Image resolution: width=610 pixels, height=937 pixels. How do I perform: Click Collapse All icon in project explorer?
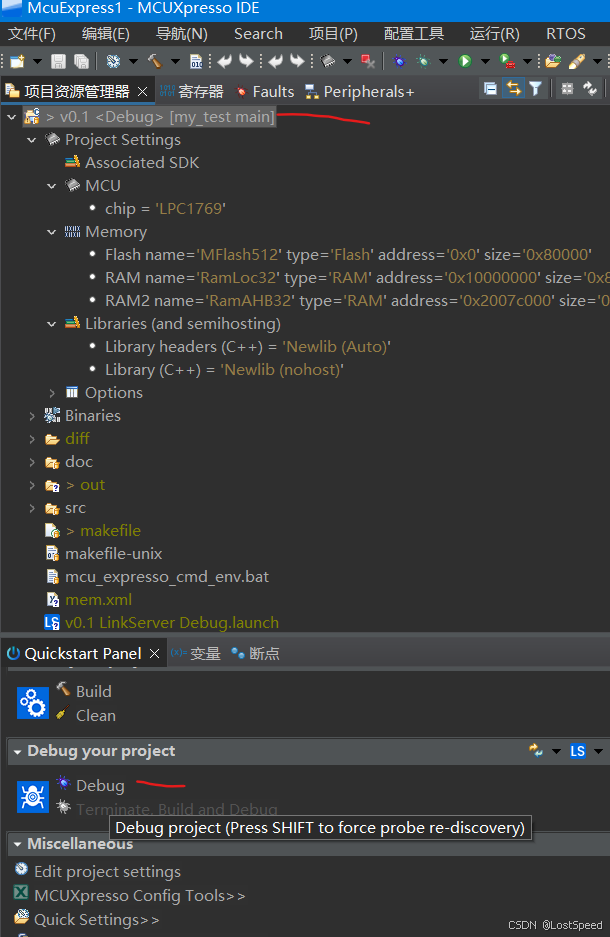[491, 89]
